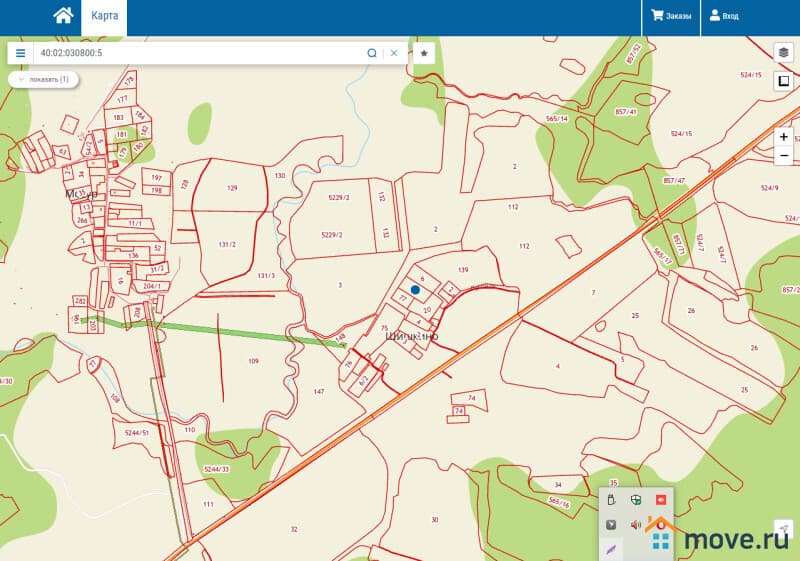
Task: Open the Карта tab
Action: pos(104,16)
